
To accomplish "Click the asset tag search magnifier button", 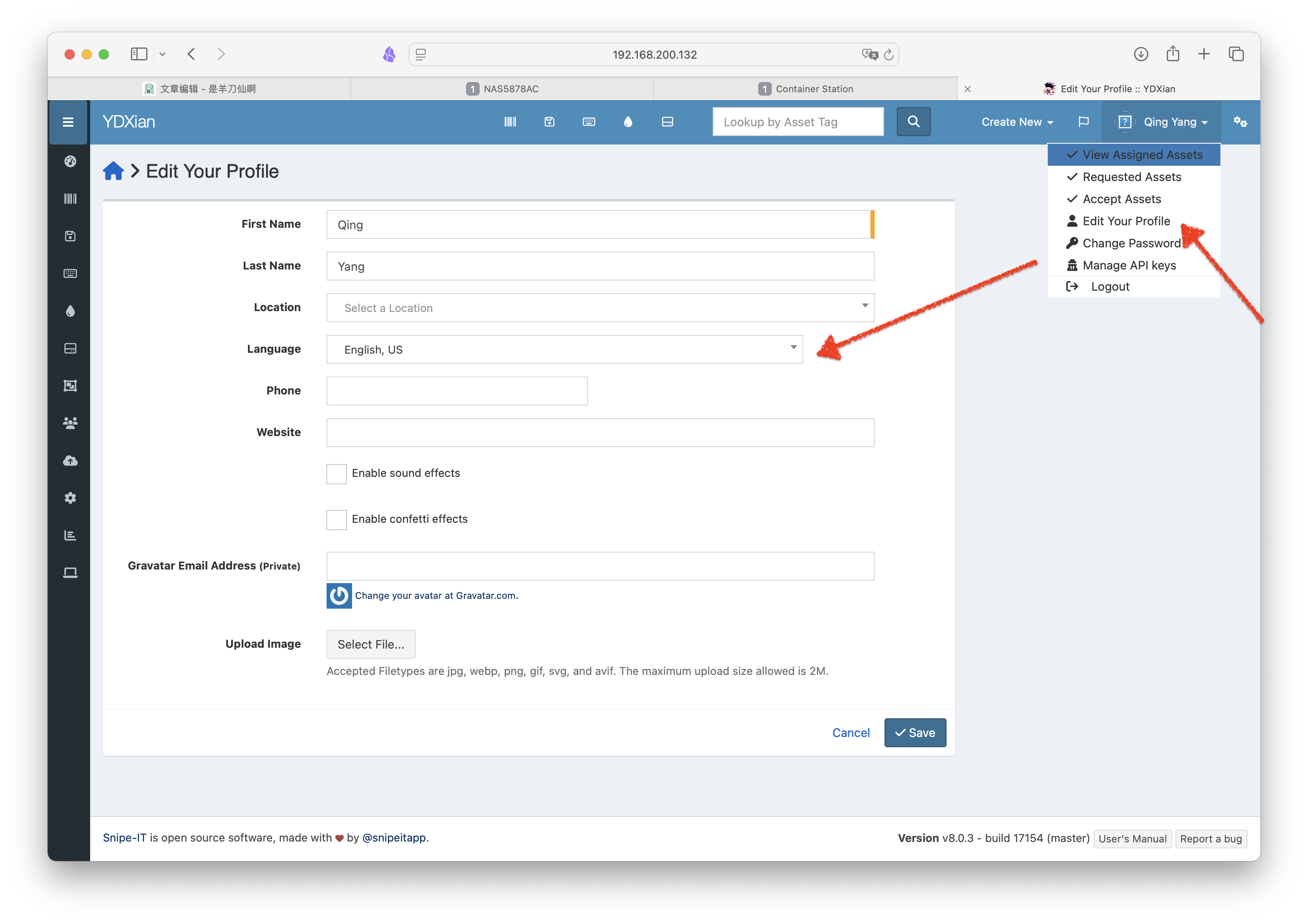I will tap(913, 121).
